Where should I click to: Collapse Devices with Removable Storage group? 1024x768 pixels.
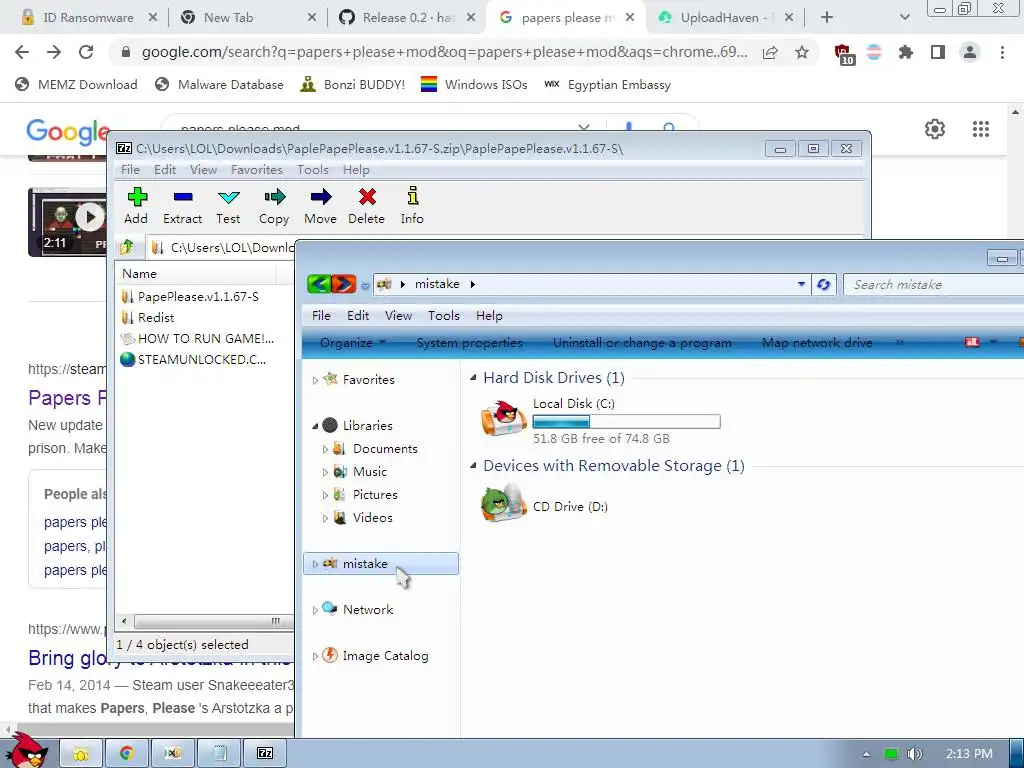pos(473,466)
